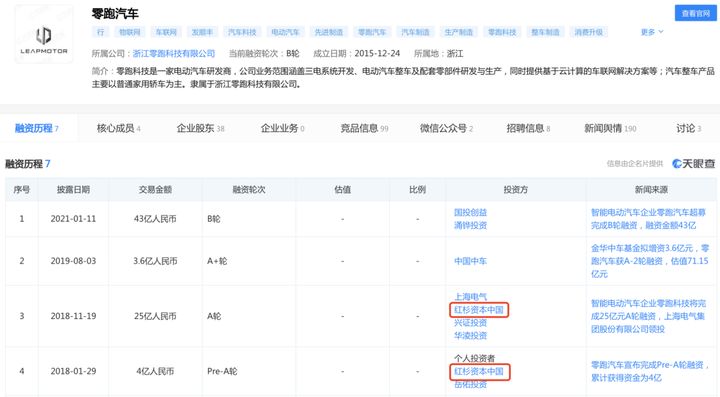This screenshot has height=397, width=720.
Task: Click the Leapmotor company logo
Action: click(44, 34)
